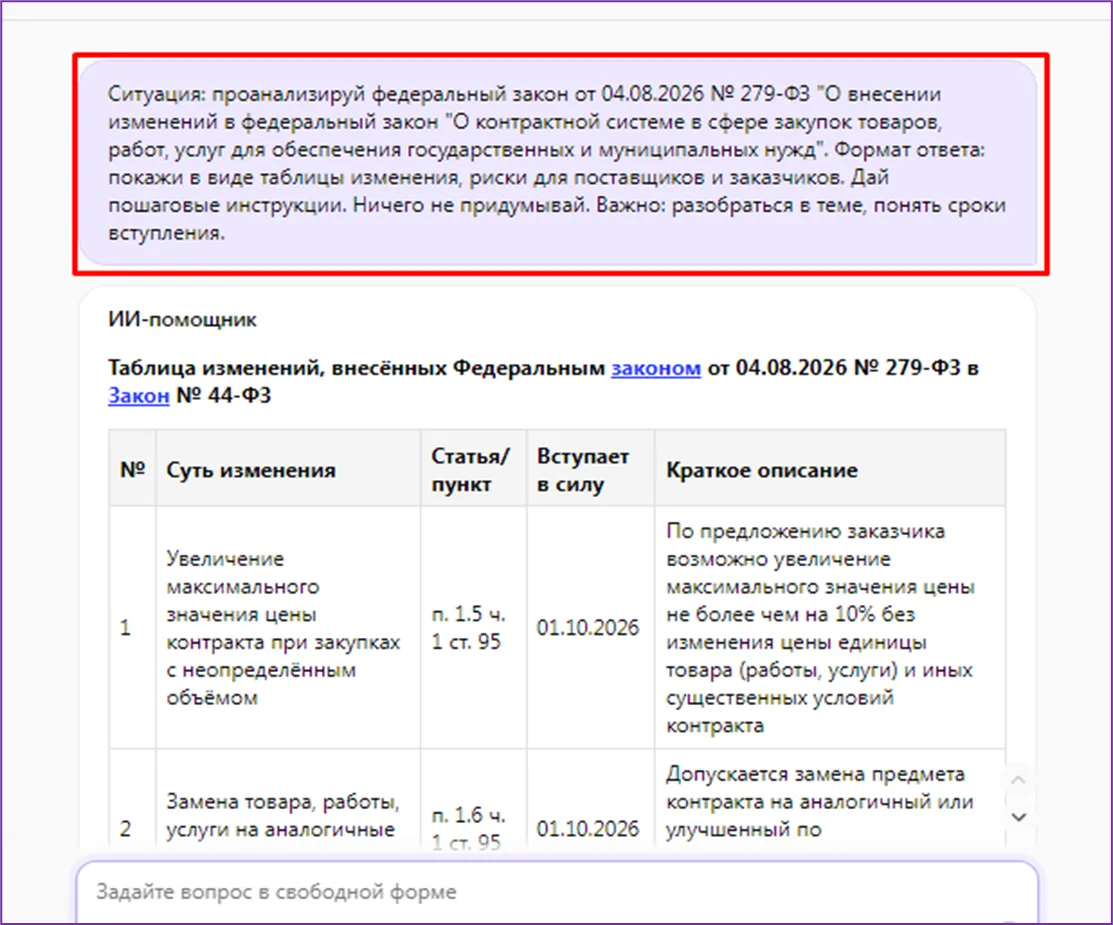The image size is (1113, 925).
Task: Click the 'ИИ-помощник' label
Action: tap(182, 319)
